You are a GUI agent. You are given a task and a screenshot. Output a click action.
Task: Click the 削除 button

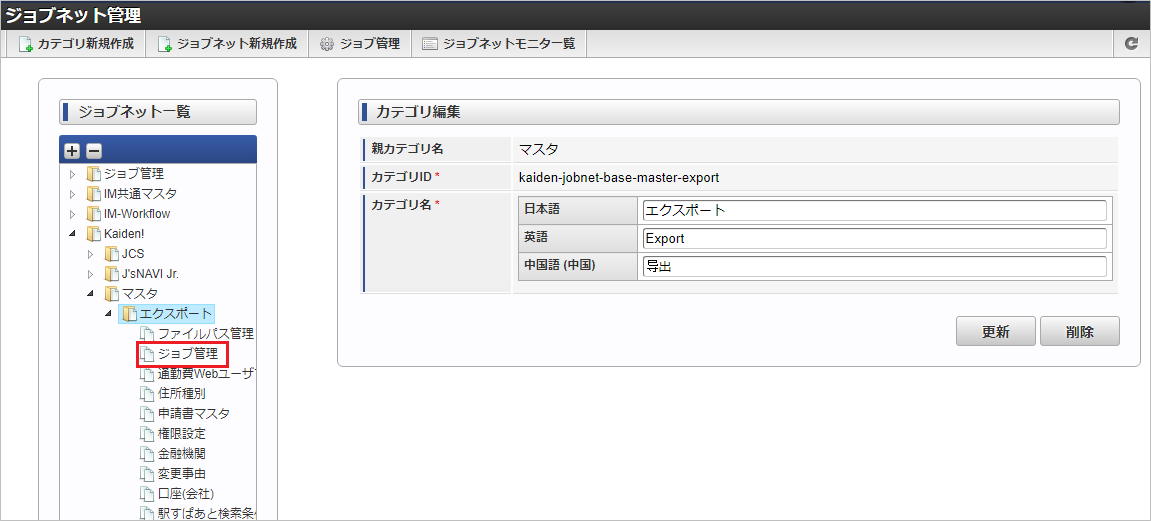pyautogui.click(x=1080, y=331)
